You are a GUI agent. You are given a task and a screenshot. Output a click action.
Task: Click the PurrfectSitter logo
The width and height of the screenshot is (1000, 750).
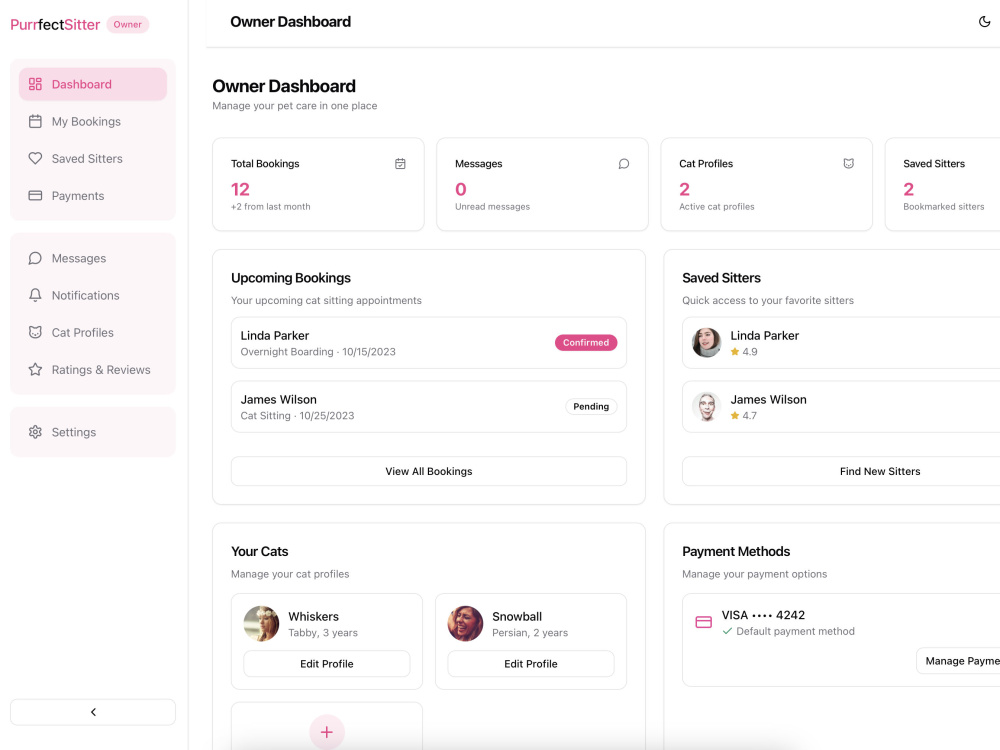click(55, 25)
